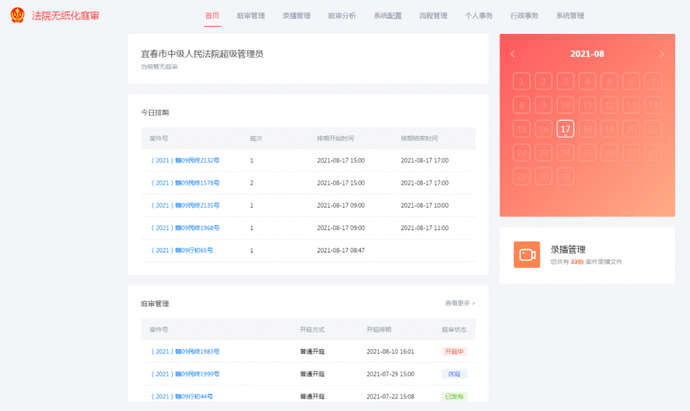Select day 17 in the calendar
This screenshot has width=690, height=411.
(565, 129)
